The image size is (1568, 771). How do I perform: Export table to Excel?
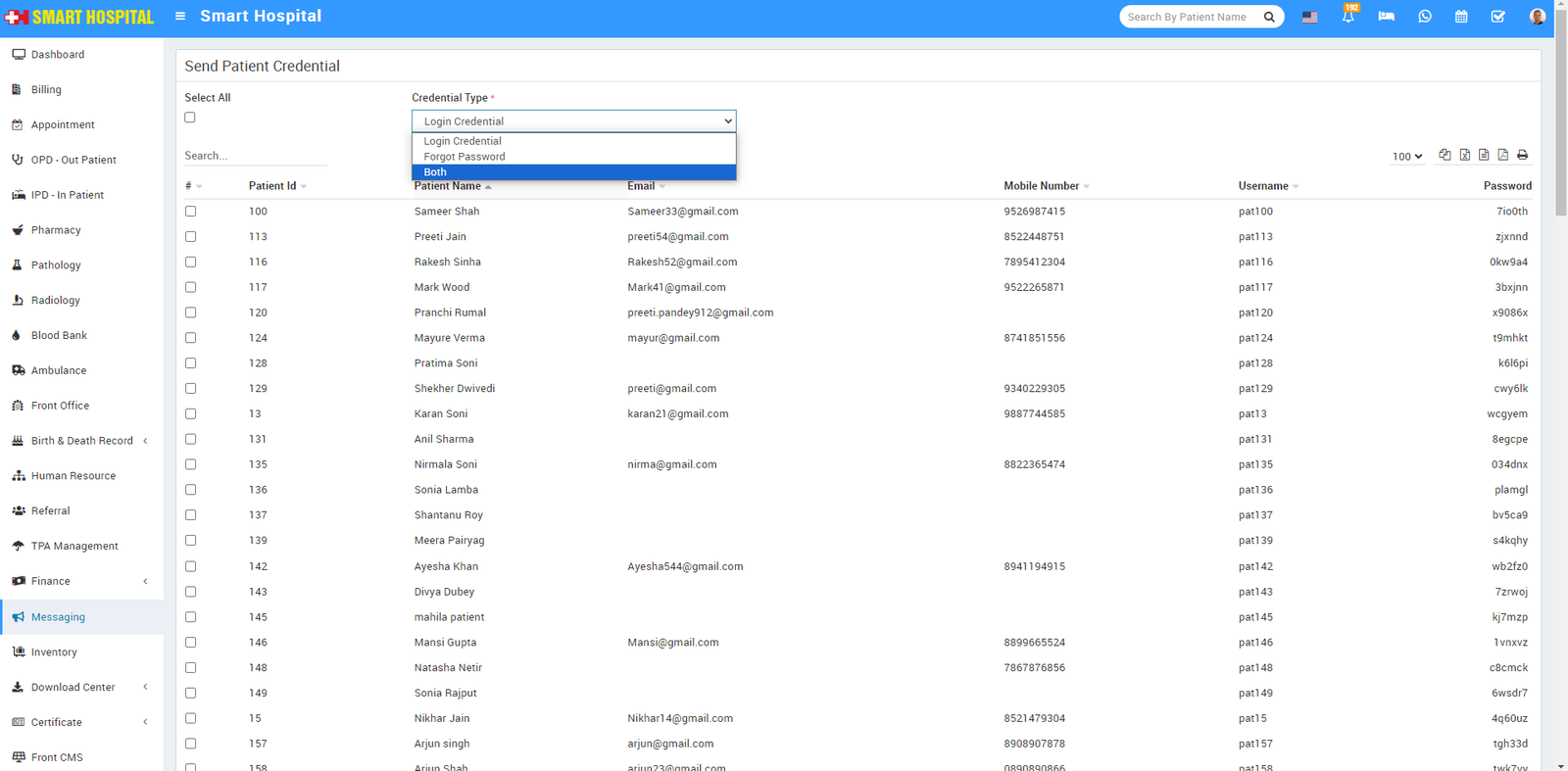1464,155
